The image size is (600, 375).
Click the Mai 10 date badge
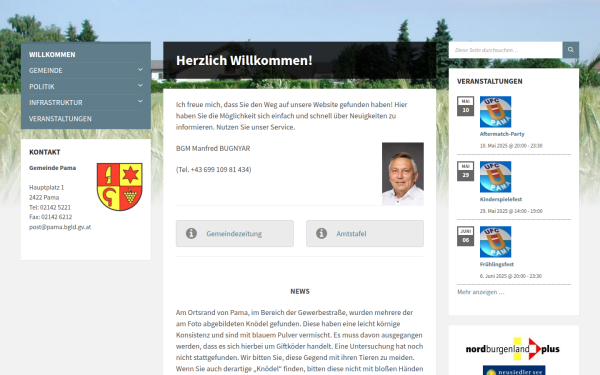(465, 106)
